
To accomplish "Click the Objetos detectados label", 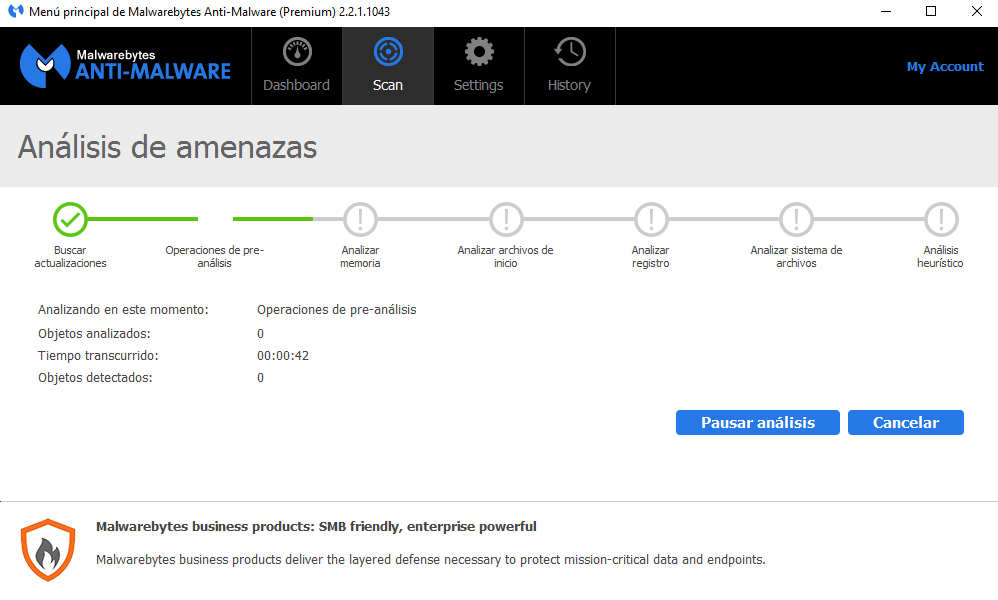I will click(95, 377).
